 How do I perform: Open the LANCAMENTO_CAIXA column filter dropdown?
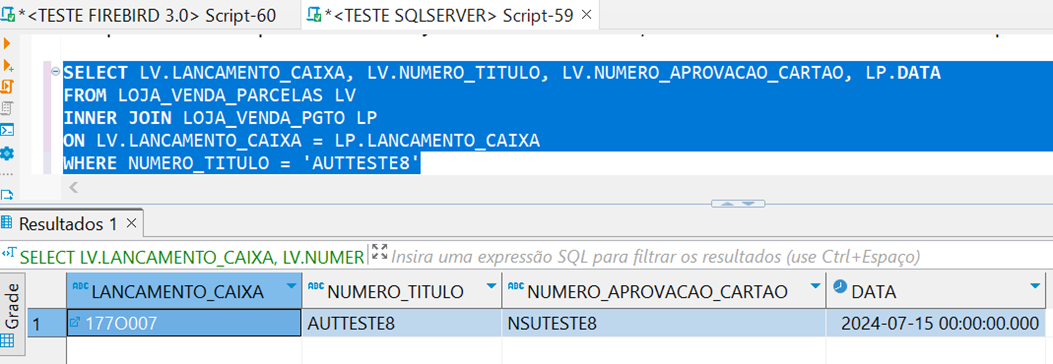(291, 287)
